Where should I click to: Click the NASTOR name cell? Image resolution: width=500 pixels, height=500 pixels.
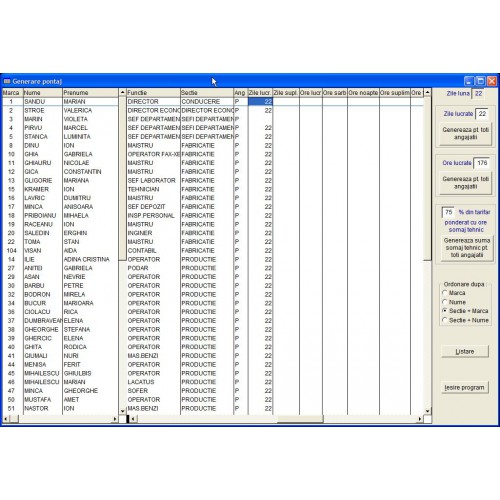coord(43,409)
